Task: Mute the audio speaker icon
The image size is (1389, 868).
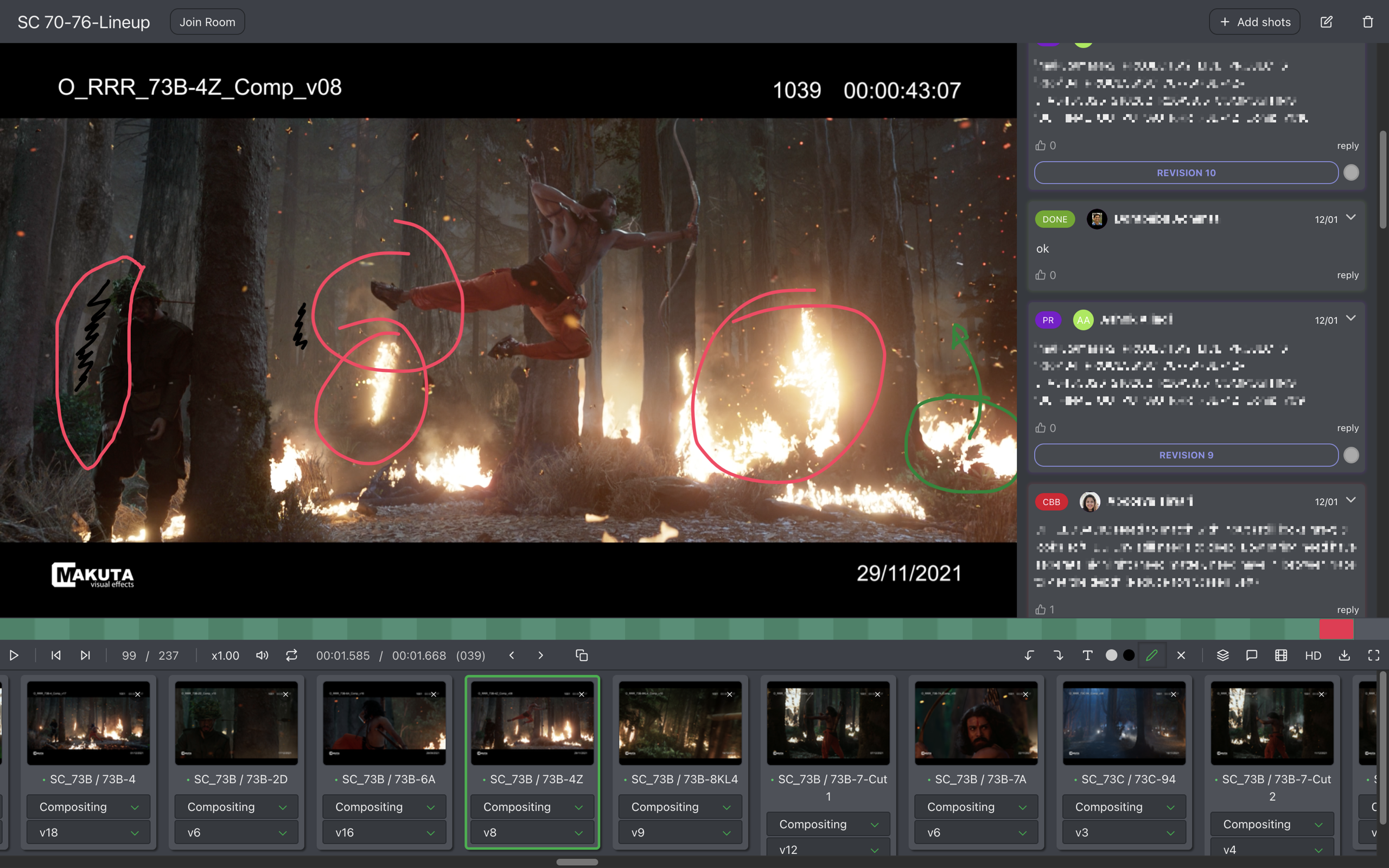Action: [262, 655]
